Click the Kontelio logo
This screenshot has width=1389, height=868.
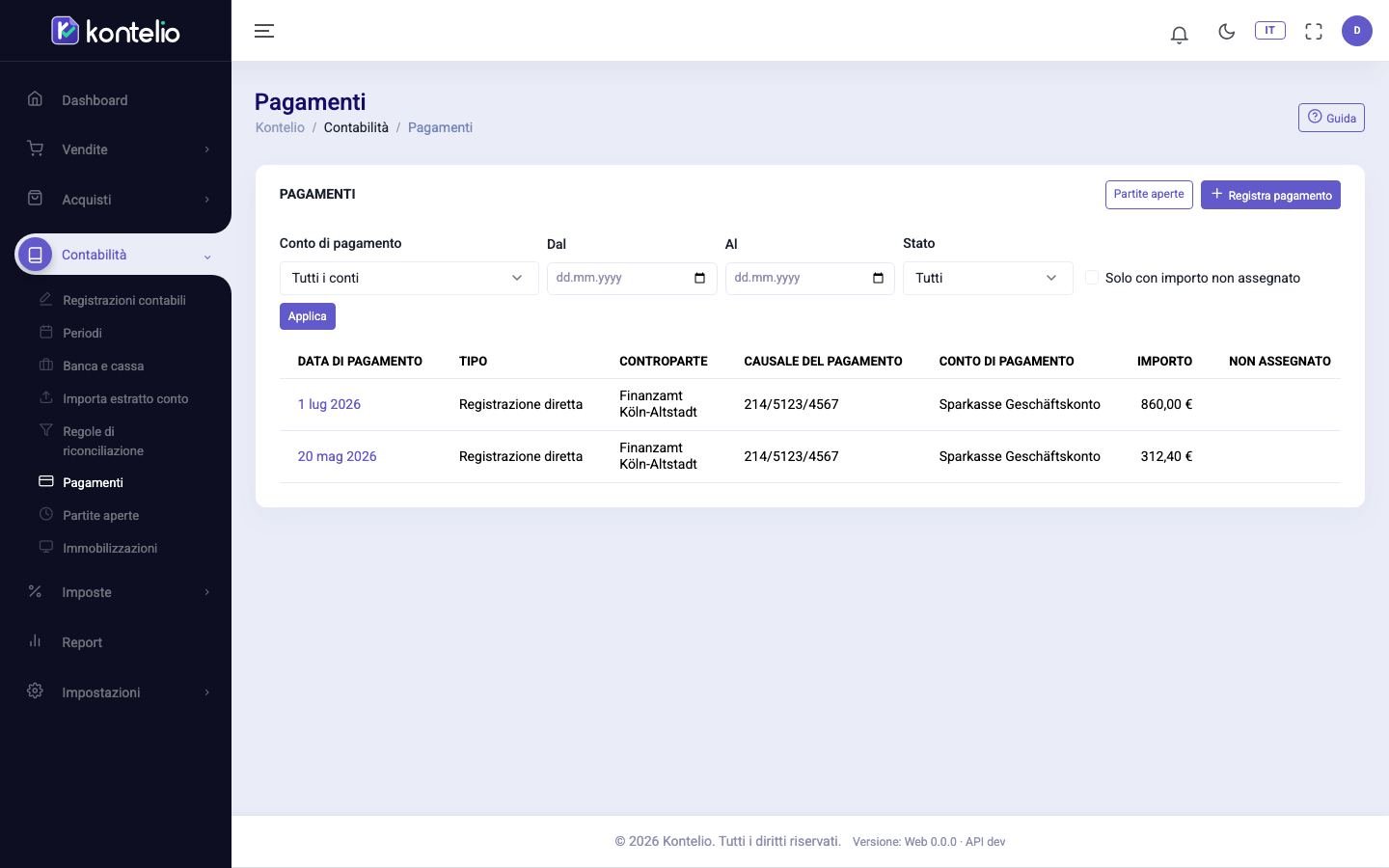(x=116, y=31)
